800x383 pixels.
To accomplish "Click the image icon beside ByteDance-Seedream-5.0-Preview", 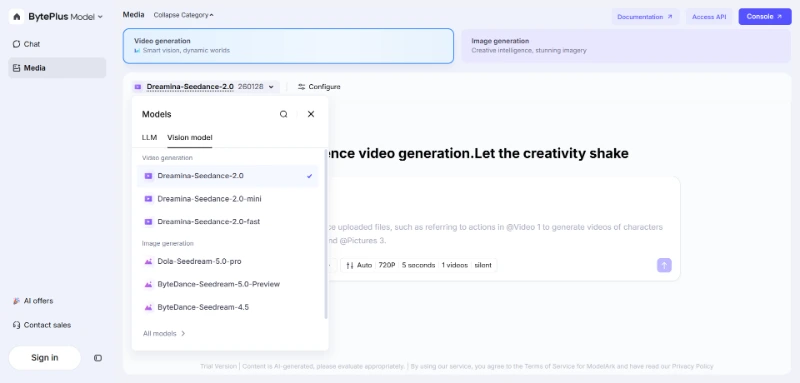I will pyautogui.click(x=148, y=284).
